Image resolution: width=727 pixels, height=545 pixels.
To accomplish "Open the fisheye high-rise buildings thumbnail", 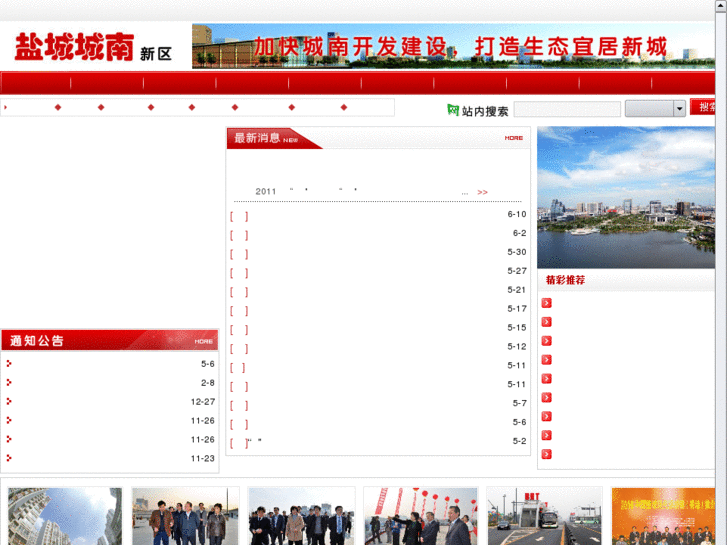I will pos(65,516).
